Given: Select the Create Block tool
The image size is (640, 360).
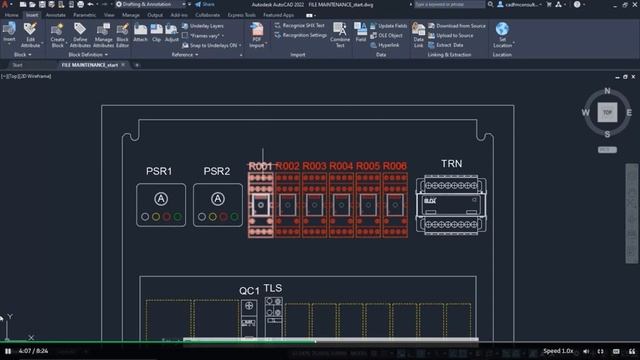Looking at the screenshot, I should 58,35.
